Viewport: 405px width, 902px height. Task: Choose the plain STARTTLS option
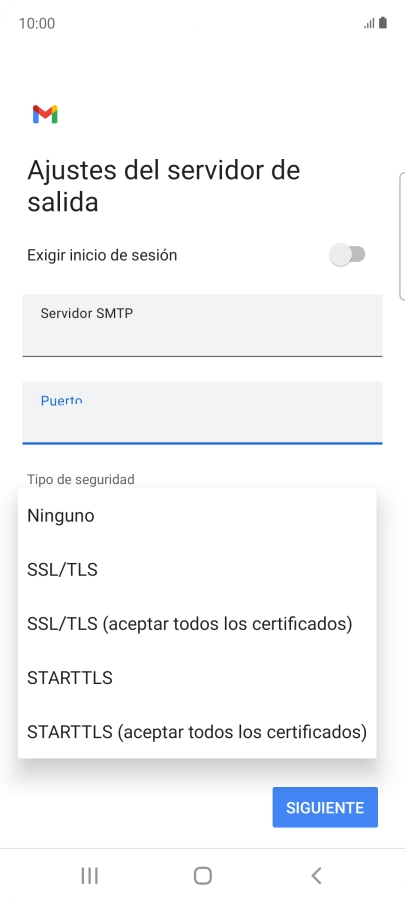pos(197,678)
